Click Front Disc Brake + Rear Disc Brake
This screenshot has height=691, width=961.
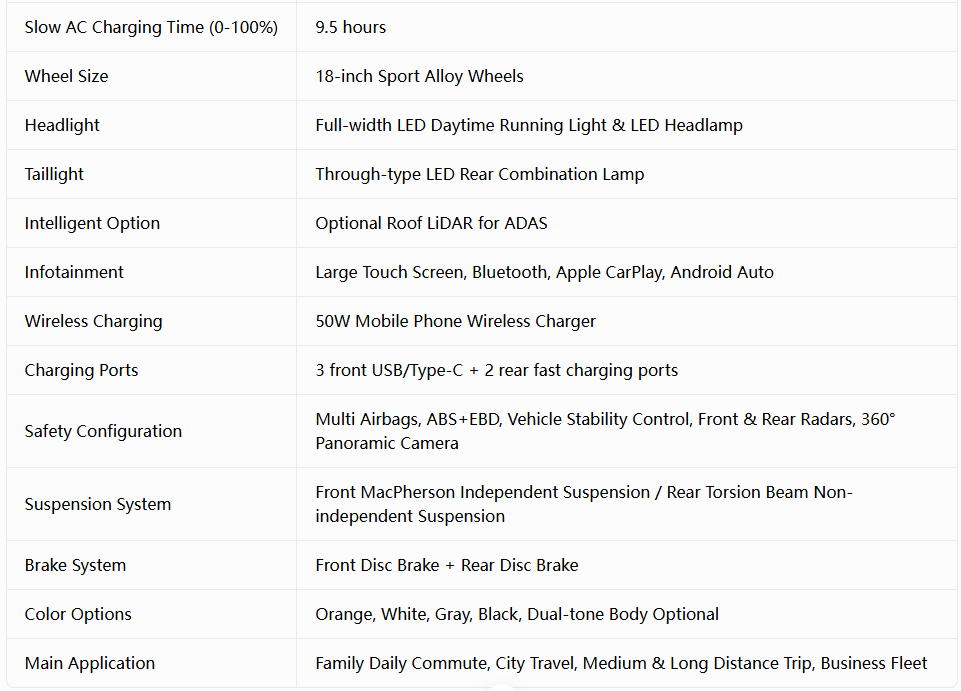tap(447, 565)
